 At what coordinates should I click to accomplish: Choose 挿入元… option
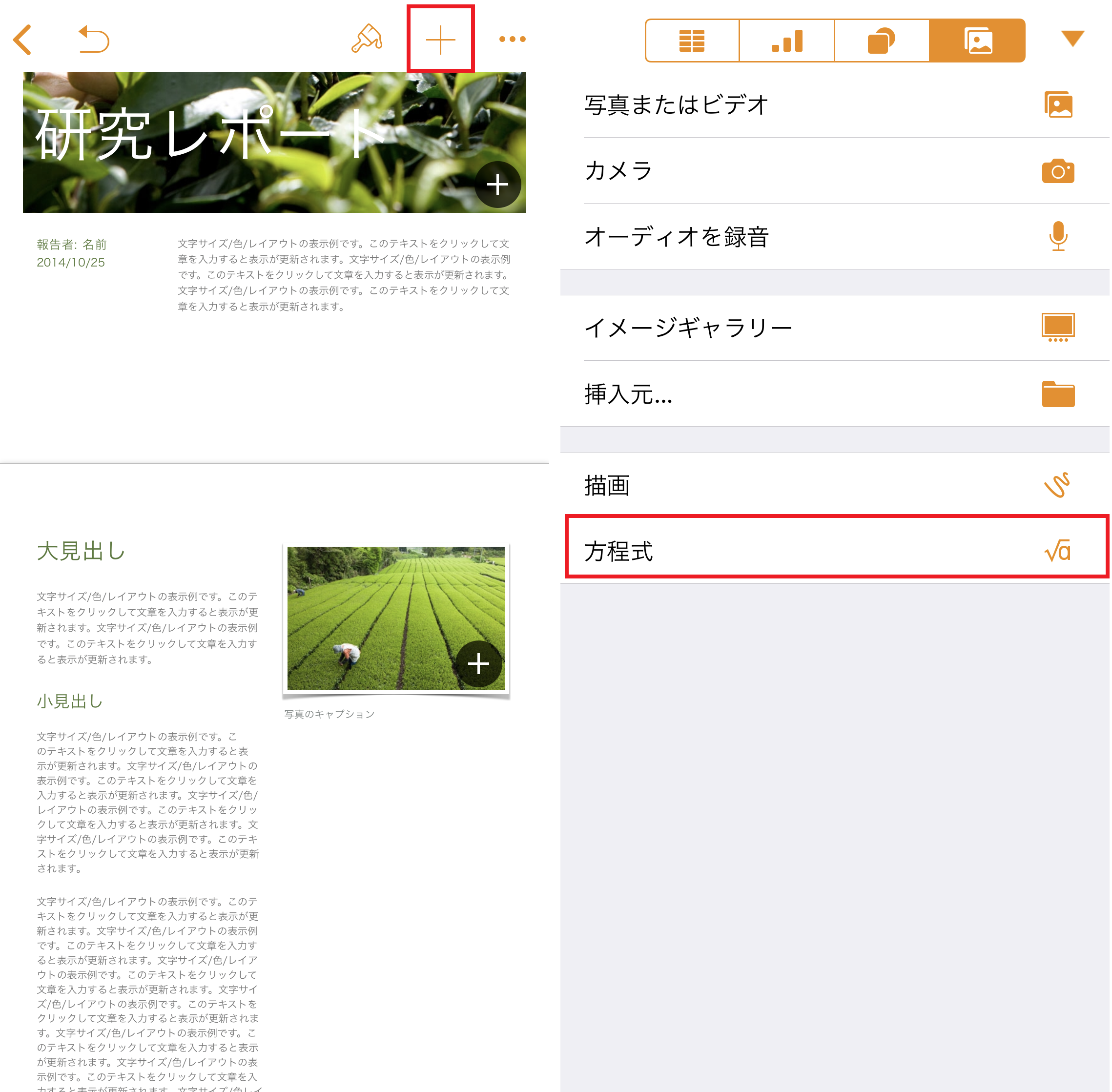(835, 393)
